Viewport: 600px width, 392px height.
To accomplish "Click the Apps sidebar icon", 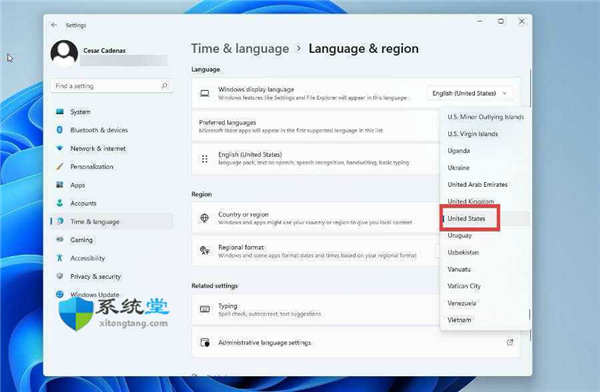I will pos(60,185).
